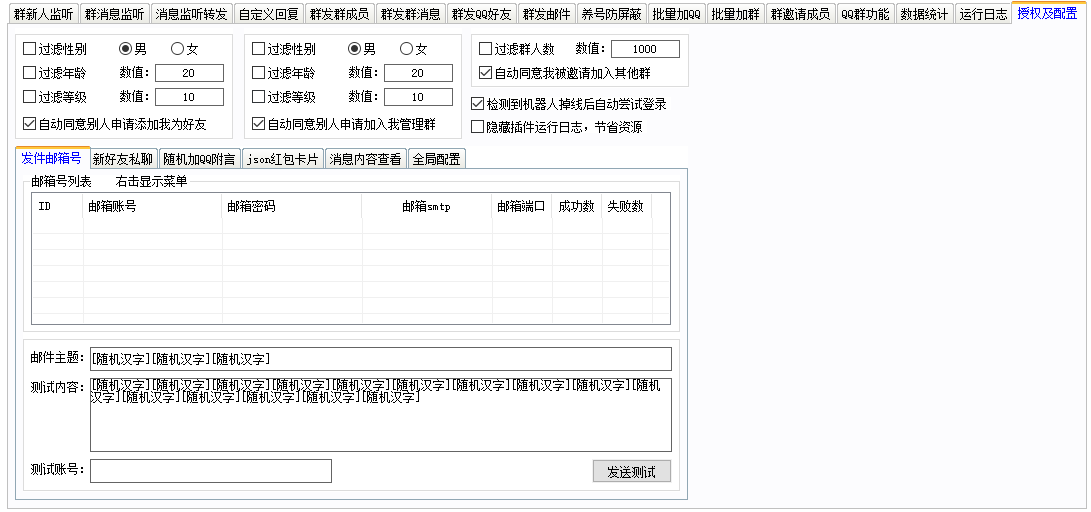Click the 邮箱smtp column header
Image resolution: width=1091 pixels, height=512 pixels.
pos(427,207)
